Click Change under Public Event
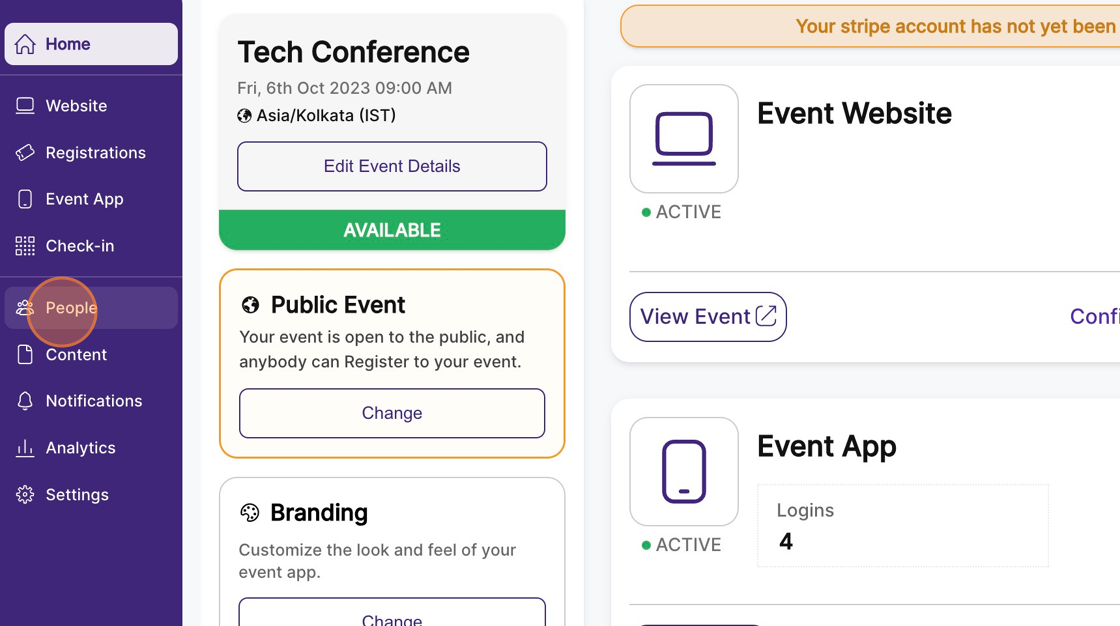The image size is (1120, 626). click(x=392, y=413)
